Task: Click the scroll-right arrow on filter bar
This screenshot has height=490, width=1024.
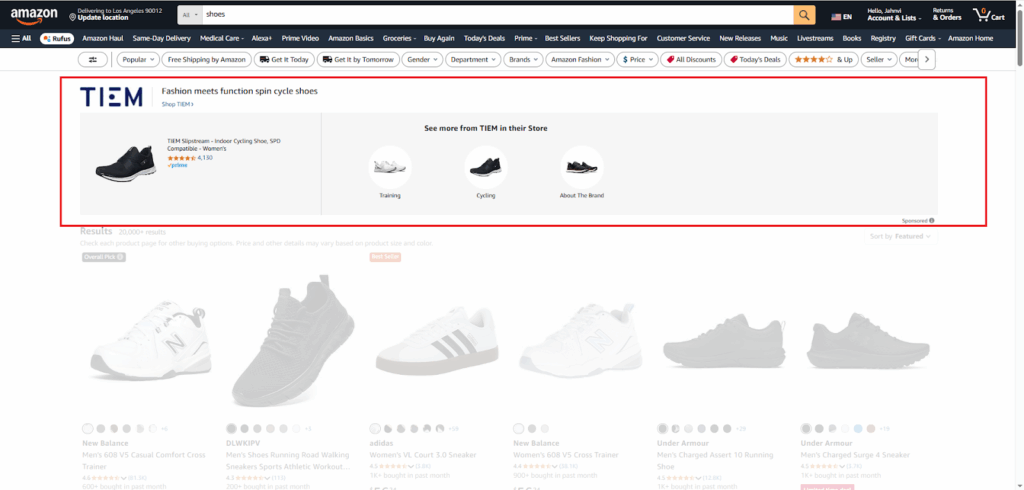Action: click(x=927, y=59)
